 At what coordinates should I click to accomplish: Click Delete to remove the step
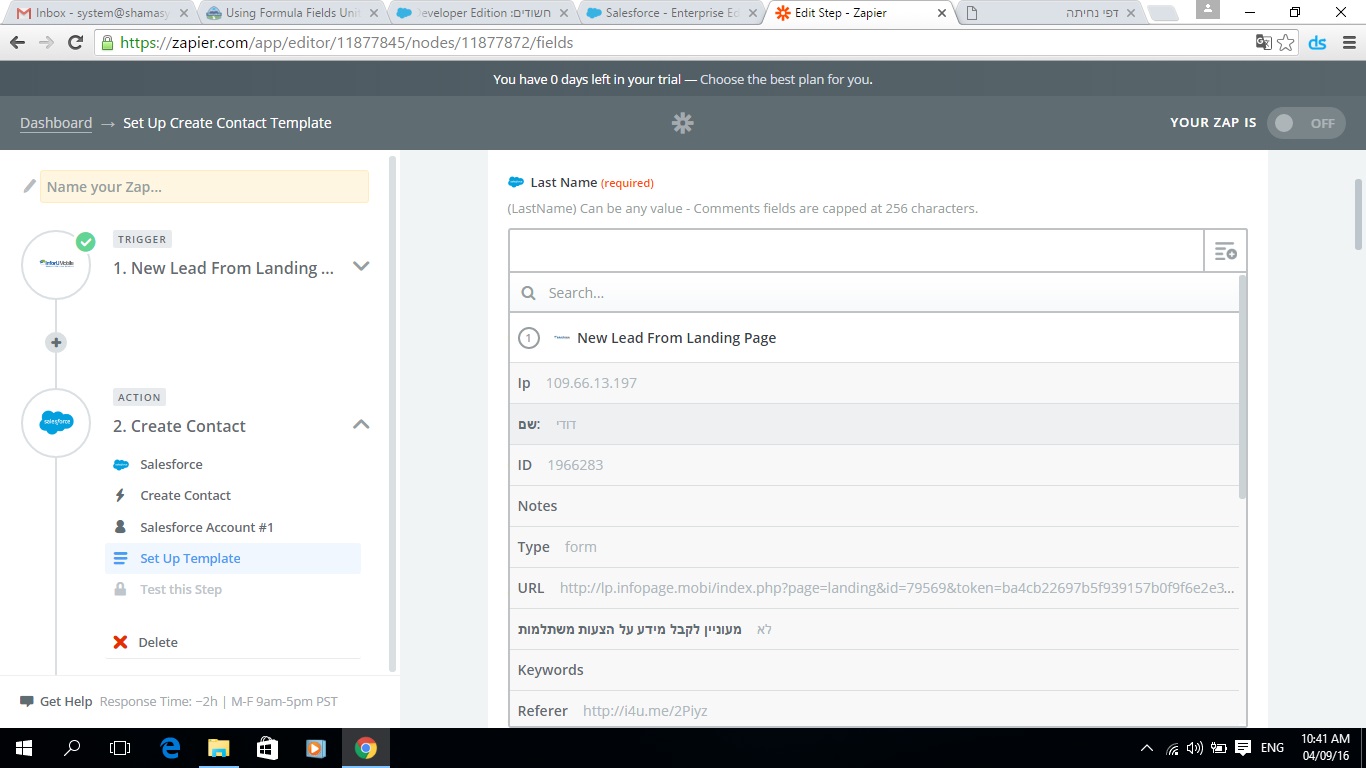[x=158, y=642]
